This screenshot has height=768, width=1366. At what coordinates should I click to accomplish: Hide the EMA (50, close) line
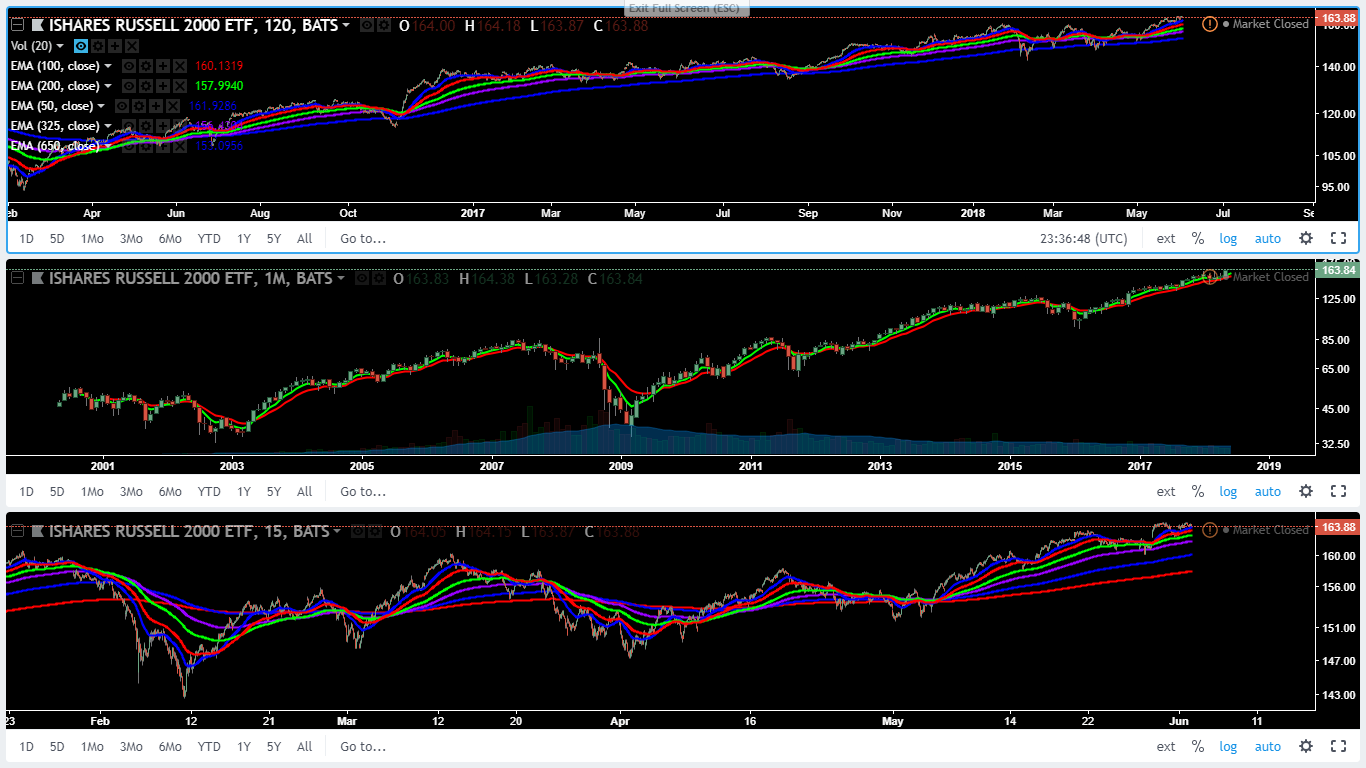(121, 106)
